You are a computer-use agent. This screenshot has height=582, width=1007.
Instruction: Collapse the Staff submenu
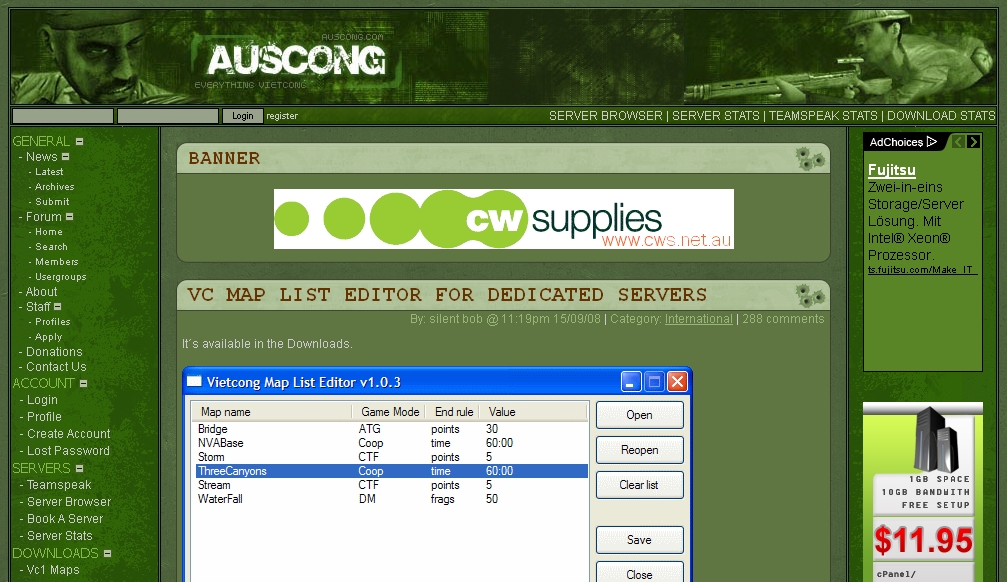(x=58, y=307)
